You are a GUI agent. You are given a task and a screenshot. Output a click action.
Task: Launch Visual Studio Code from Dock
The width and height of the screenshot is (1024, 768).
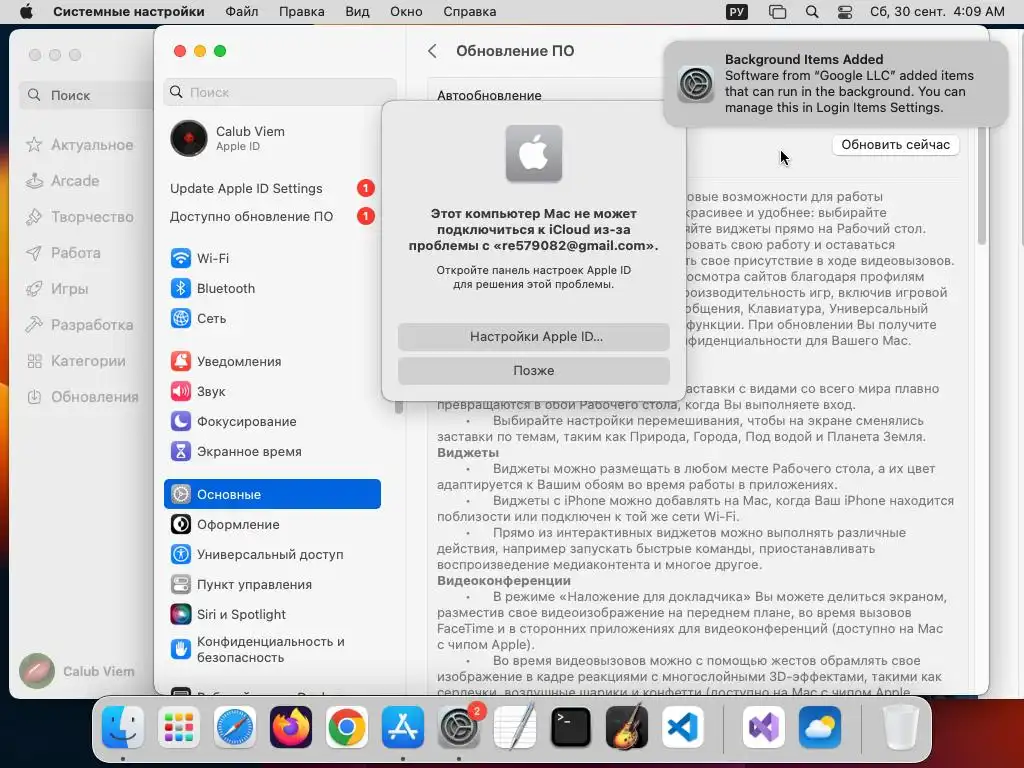683,727
